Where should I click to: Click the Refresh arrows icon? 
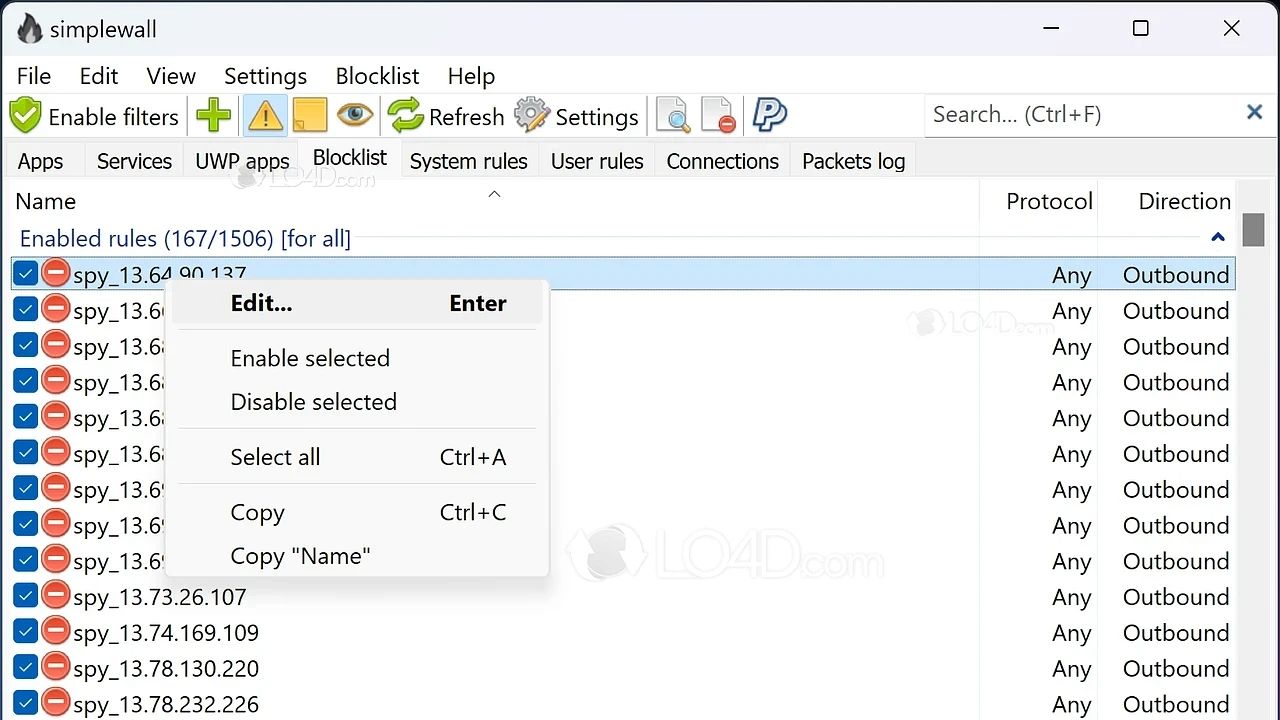[406, 116]
